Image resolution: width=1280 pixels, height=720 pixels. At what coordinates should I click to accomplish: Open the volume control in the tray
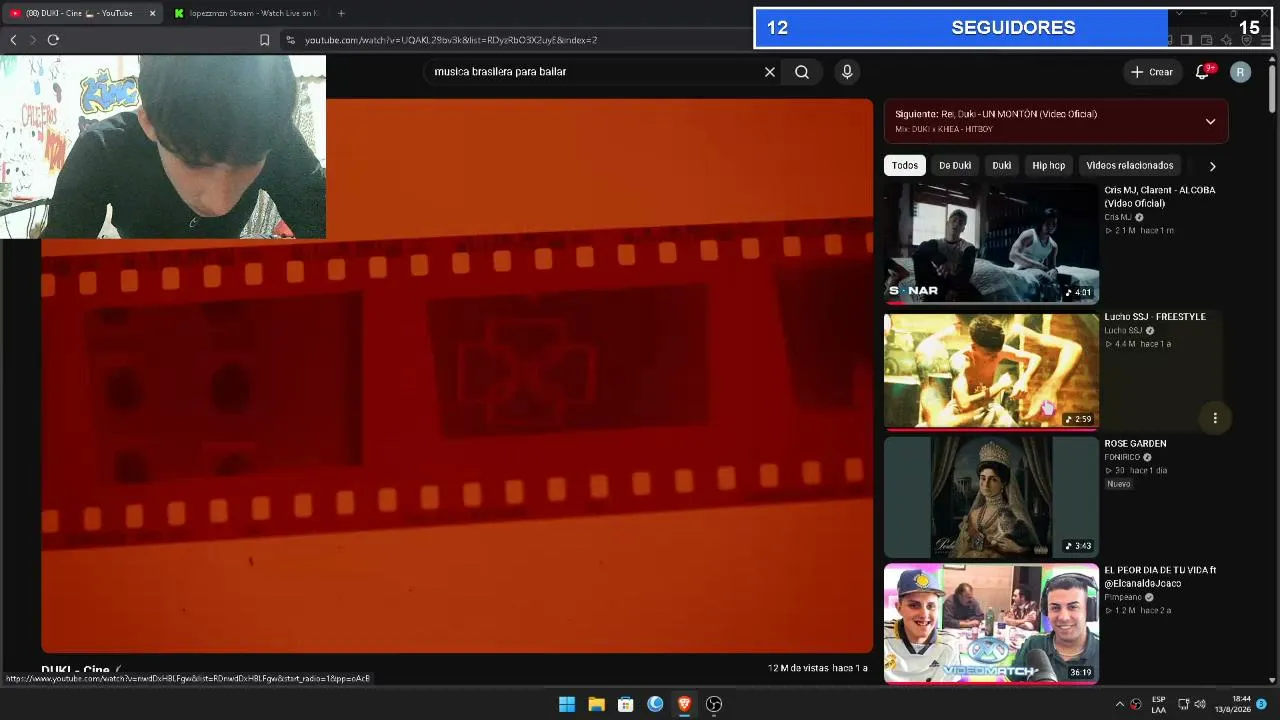coord(1200,704)
